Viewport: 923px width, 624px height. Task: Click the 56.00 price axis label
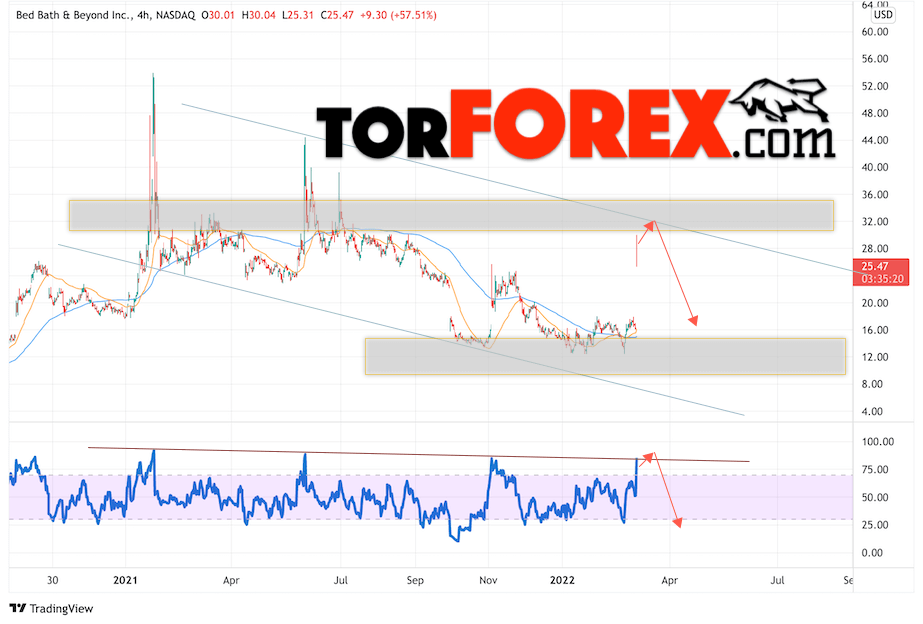tap(875, 59)
